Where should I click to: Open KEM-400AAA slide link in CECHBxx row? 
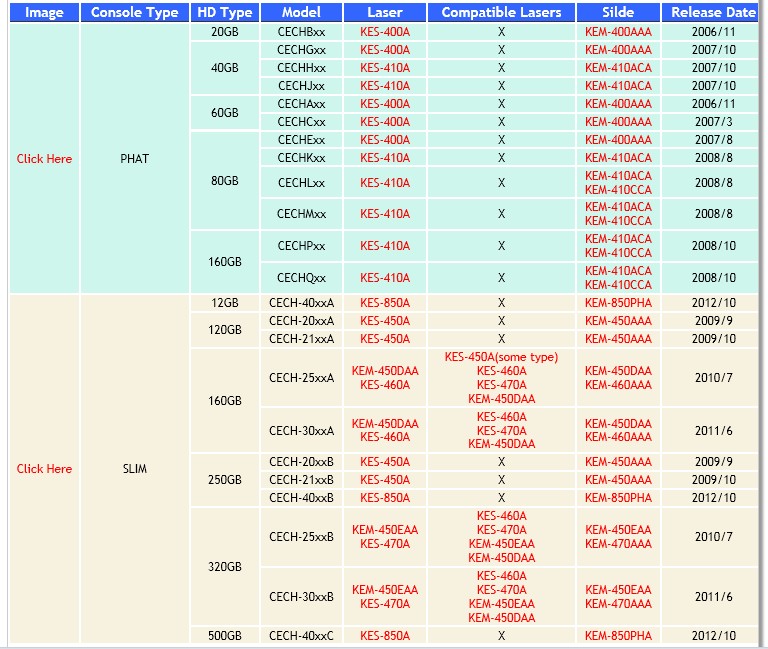(x=618, y=32)
